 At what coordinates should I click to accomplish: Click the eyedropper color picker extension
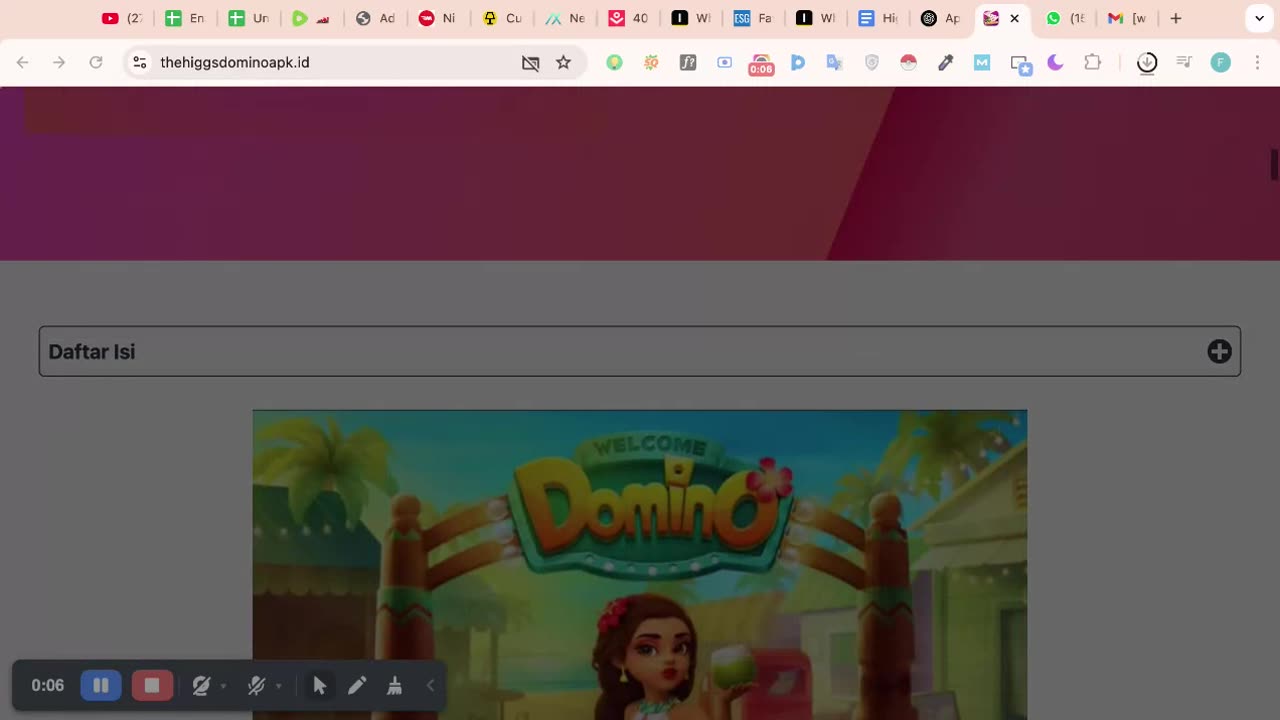[945, 62]
